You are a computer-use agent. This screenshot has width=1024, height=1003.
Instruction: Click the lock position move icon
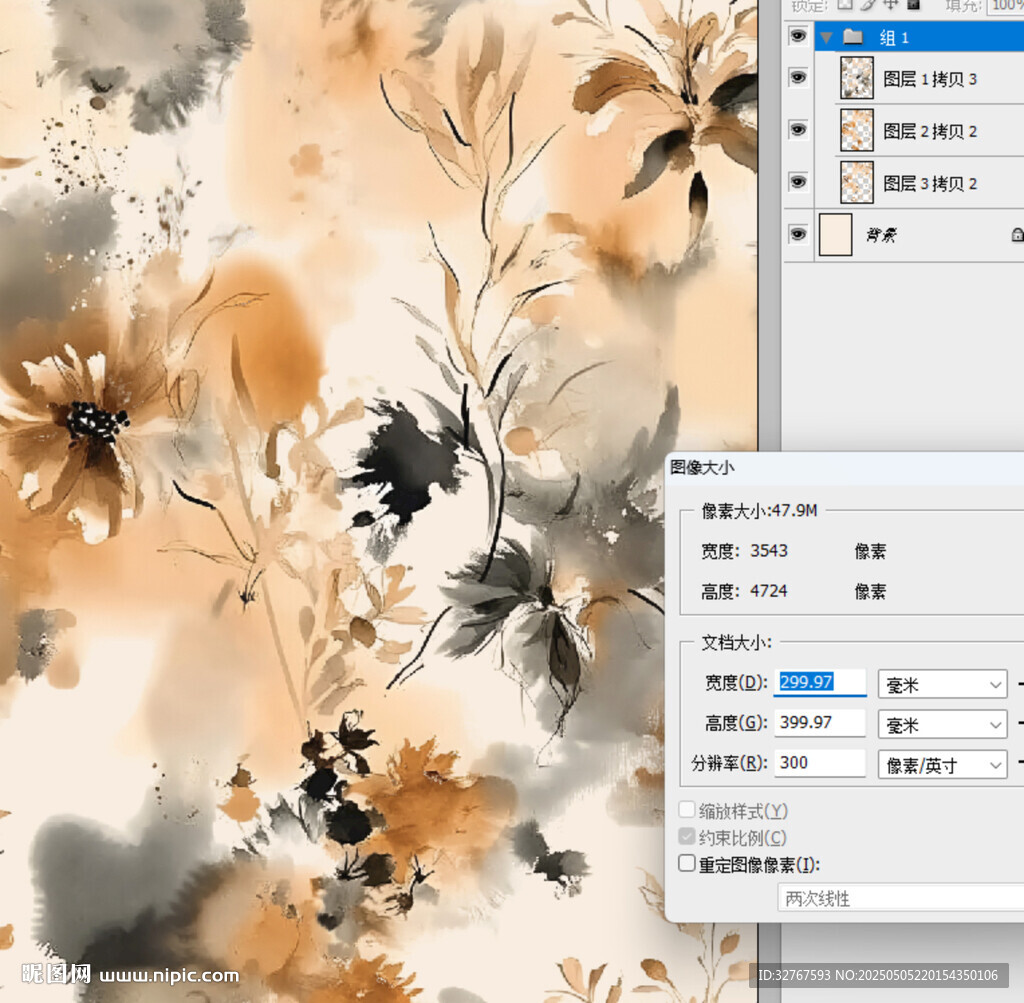click(x=890, y=5)
